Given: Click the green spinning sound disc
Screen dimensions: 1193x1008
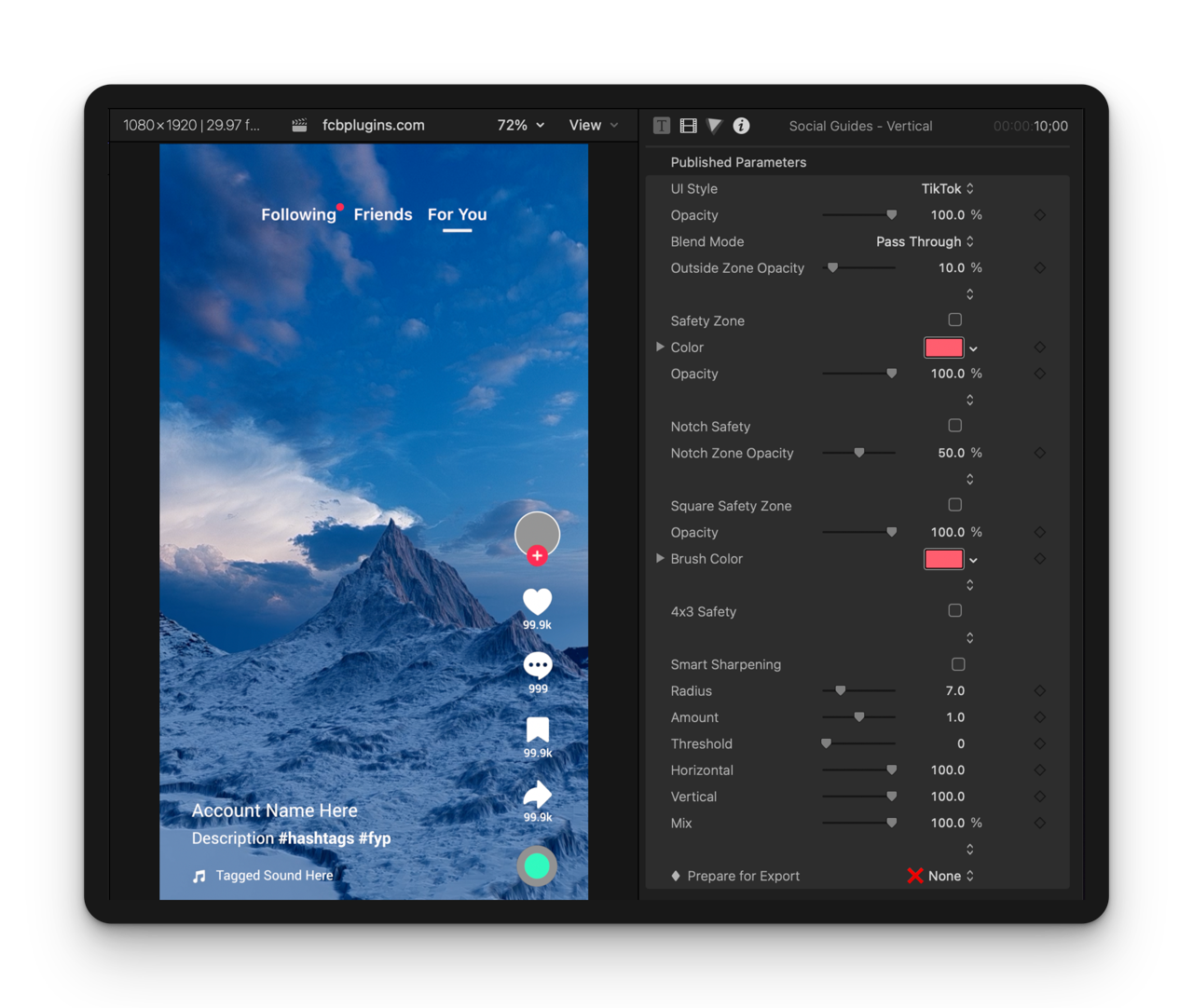Looking at the screenshot, I should (x=537, y=866).
